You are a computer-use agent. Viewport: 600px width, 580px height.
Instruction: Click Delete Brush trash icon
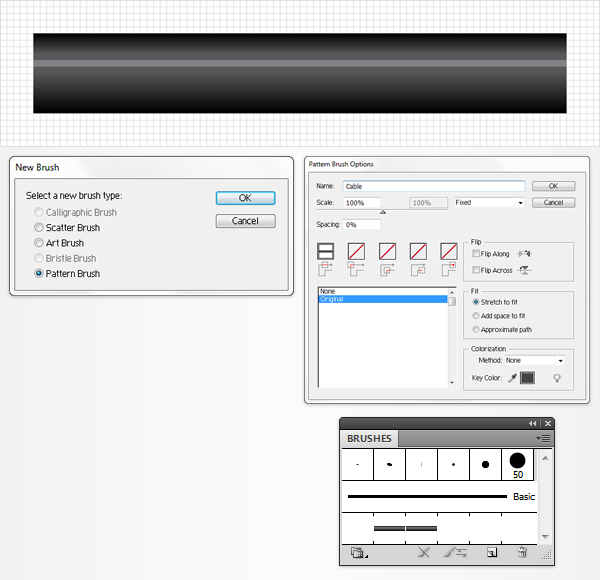tap(522, 552)
